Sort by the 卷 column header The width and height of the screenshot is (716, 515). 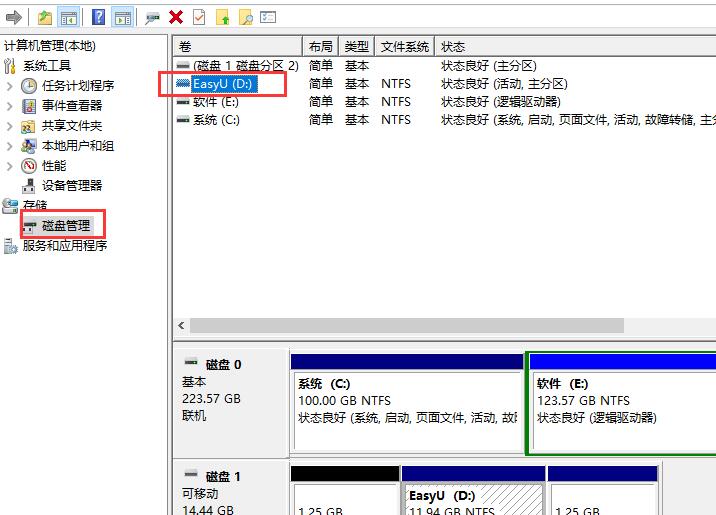(237, 47)
